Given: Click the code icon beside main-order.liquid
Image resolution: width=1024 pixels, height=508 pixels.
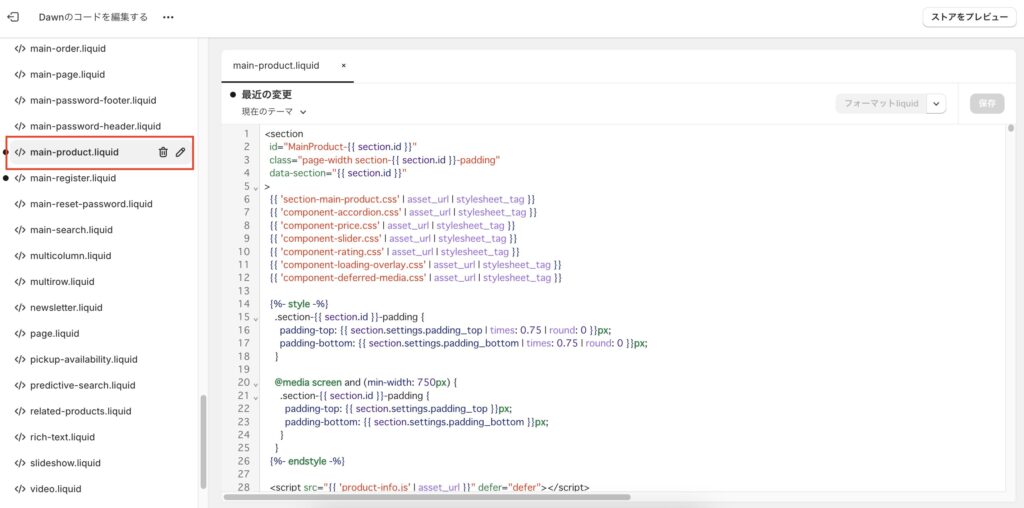Looking at the screenshot, I should point(20,49).
